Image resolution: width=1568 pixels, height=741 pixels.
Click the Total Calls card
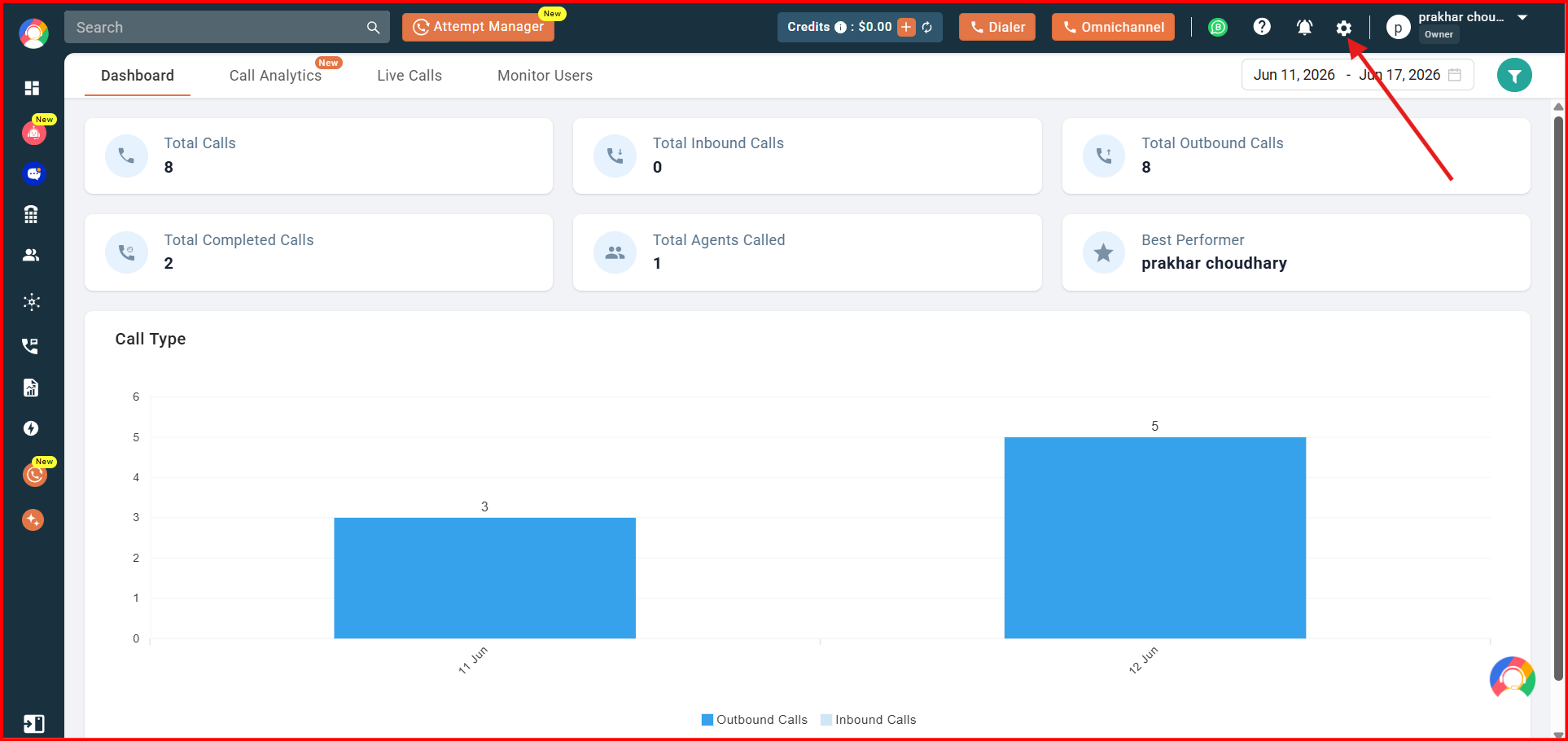coord(318,156)
